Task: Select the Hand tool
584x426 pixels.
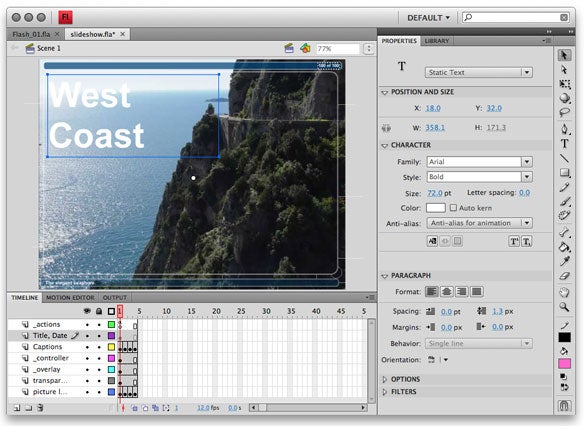Action: (564, 292)
